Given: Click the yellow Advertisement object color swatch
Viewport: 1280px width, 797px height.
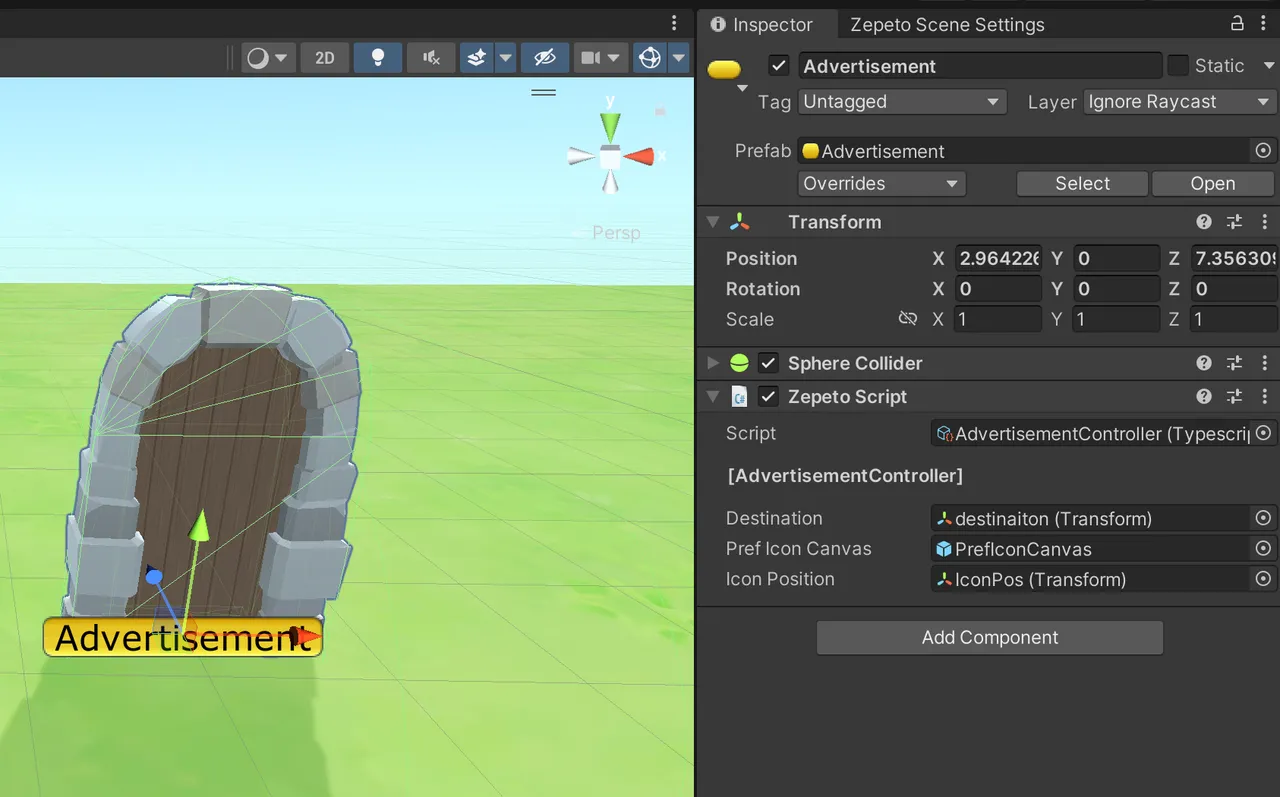Looking at the screenshot, I should [724, 68].
